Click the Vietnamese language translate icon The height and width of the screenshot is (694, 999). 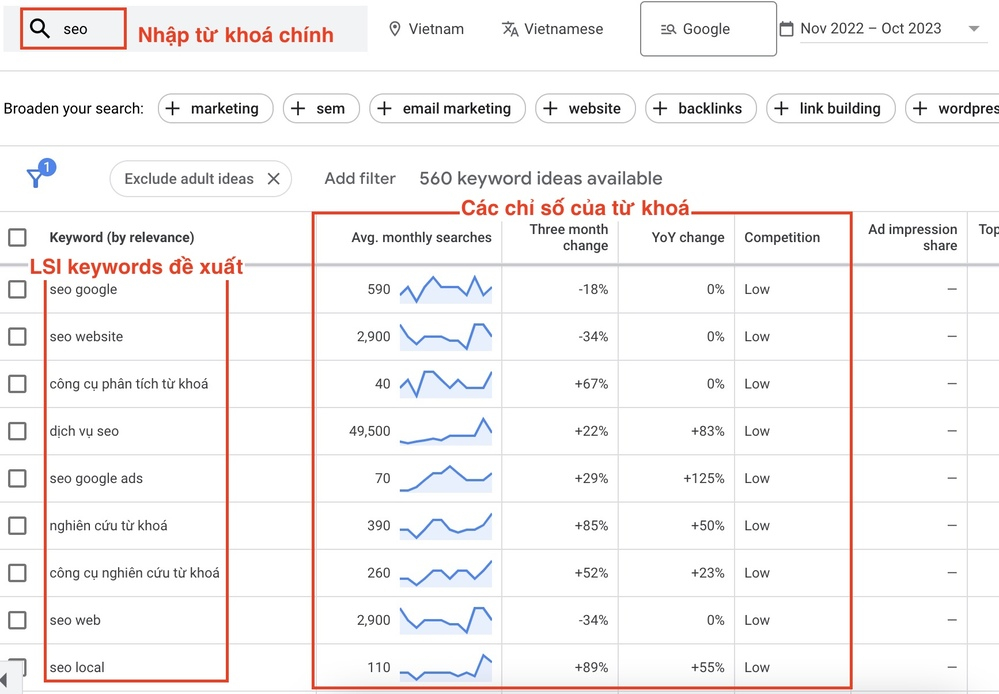click(510, 29)
